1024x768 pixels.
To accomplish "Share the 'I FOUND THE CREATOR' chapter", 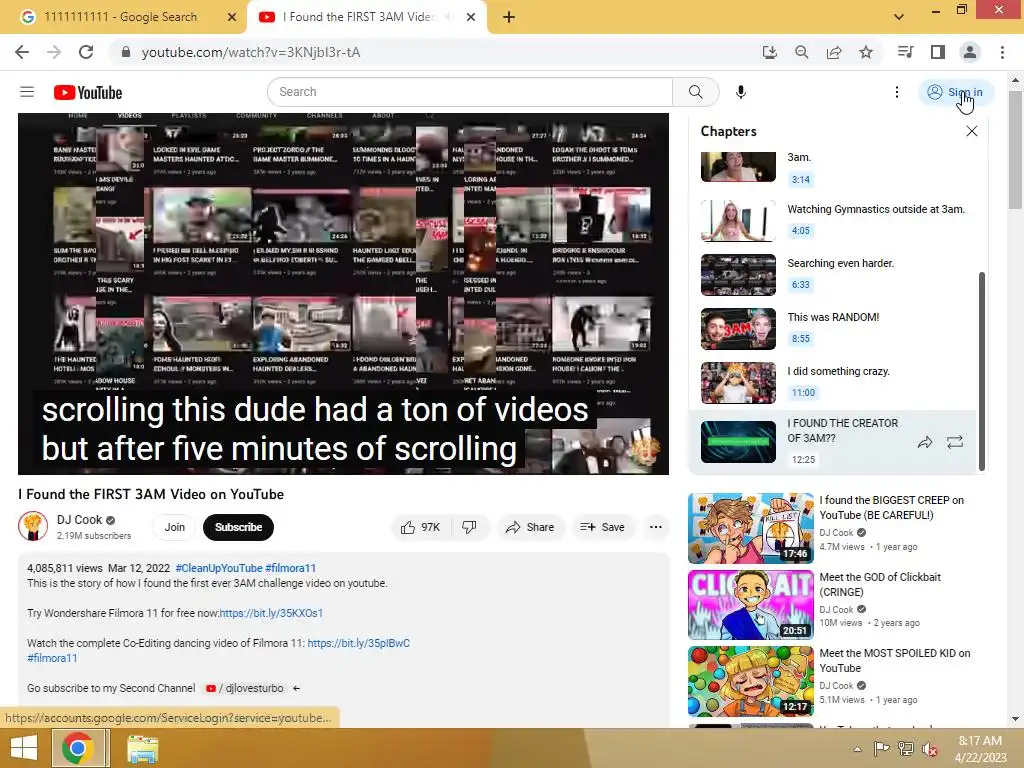I will (x=925, y=442).
